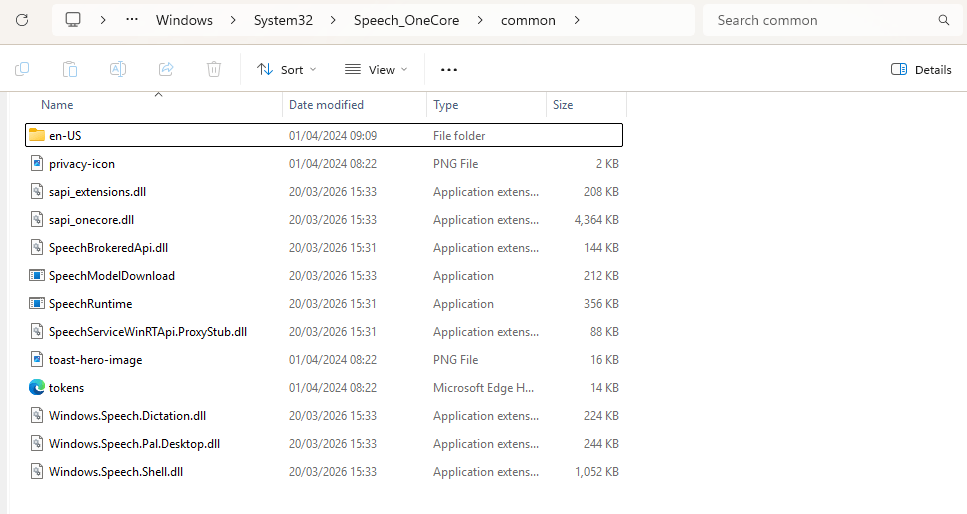Viewport: 967px width, 514px height.
Task: Click the breadcrumb ellipsis for hidden folders
Action: tap(132, 20)
